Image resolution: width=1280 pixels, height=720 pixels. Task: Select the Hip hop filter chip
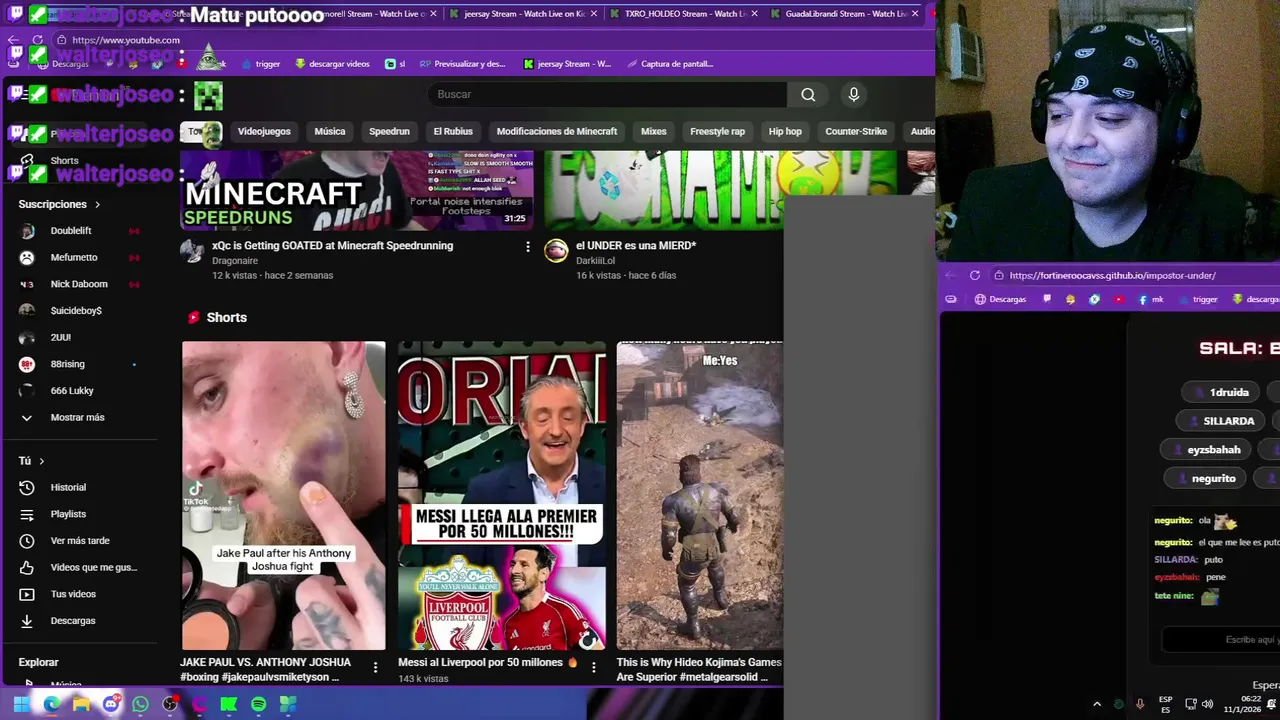[x=785, y=131]
